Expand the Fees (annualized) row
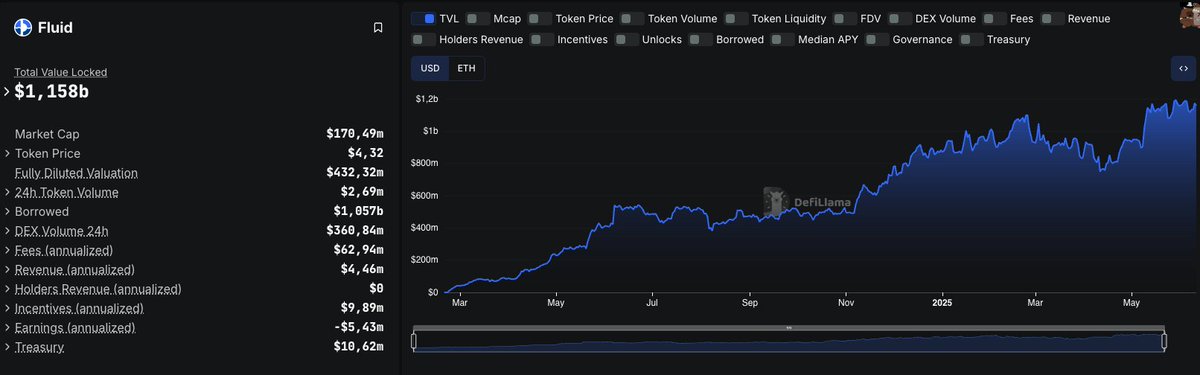 click(7, 250)
